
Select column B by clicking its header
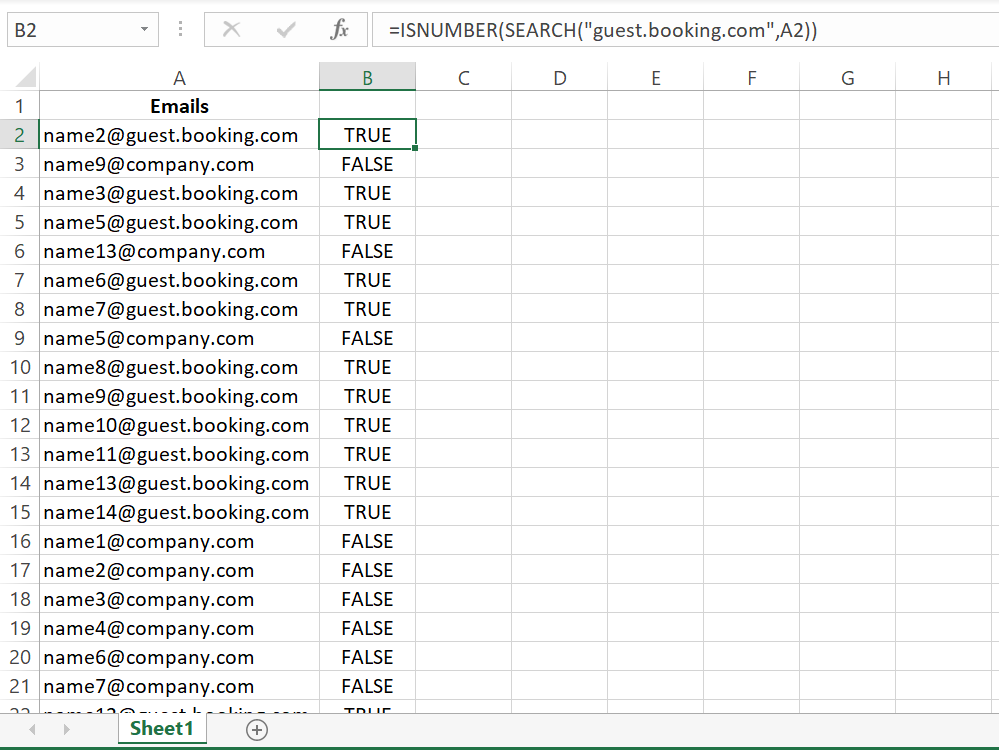(366, 76)
